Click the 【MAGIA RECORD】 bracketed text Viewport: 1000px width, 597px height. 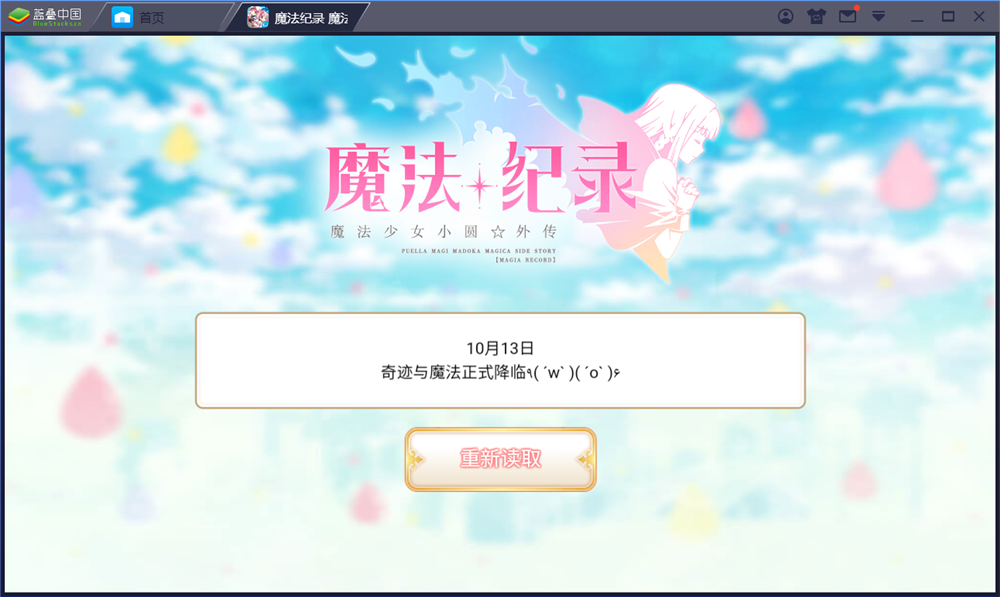[x=526, y=260]
